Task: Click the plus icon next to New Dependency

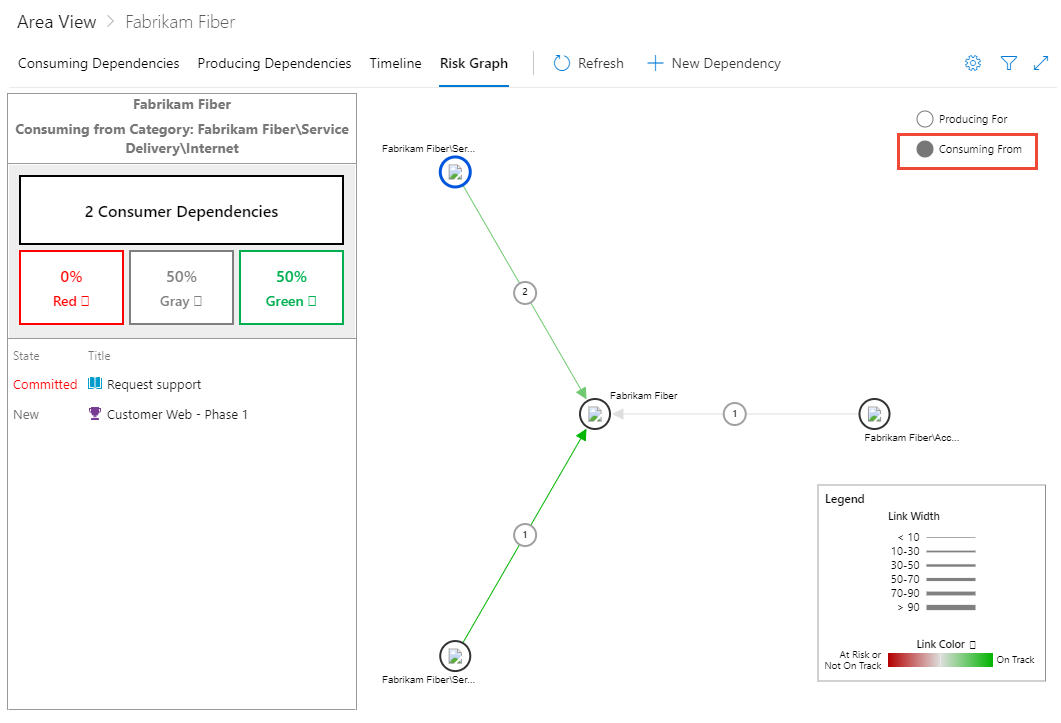Action: [x=655, y=63]
